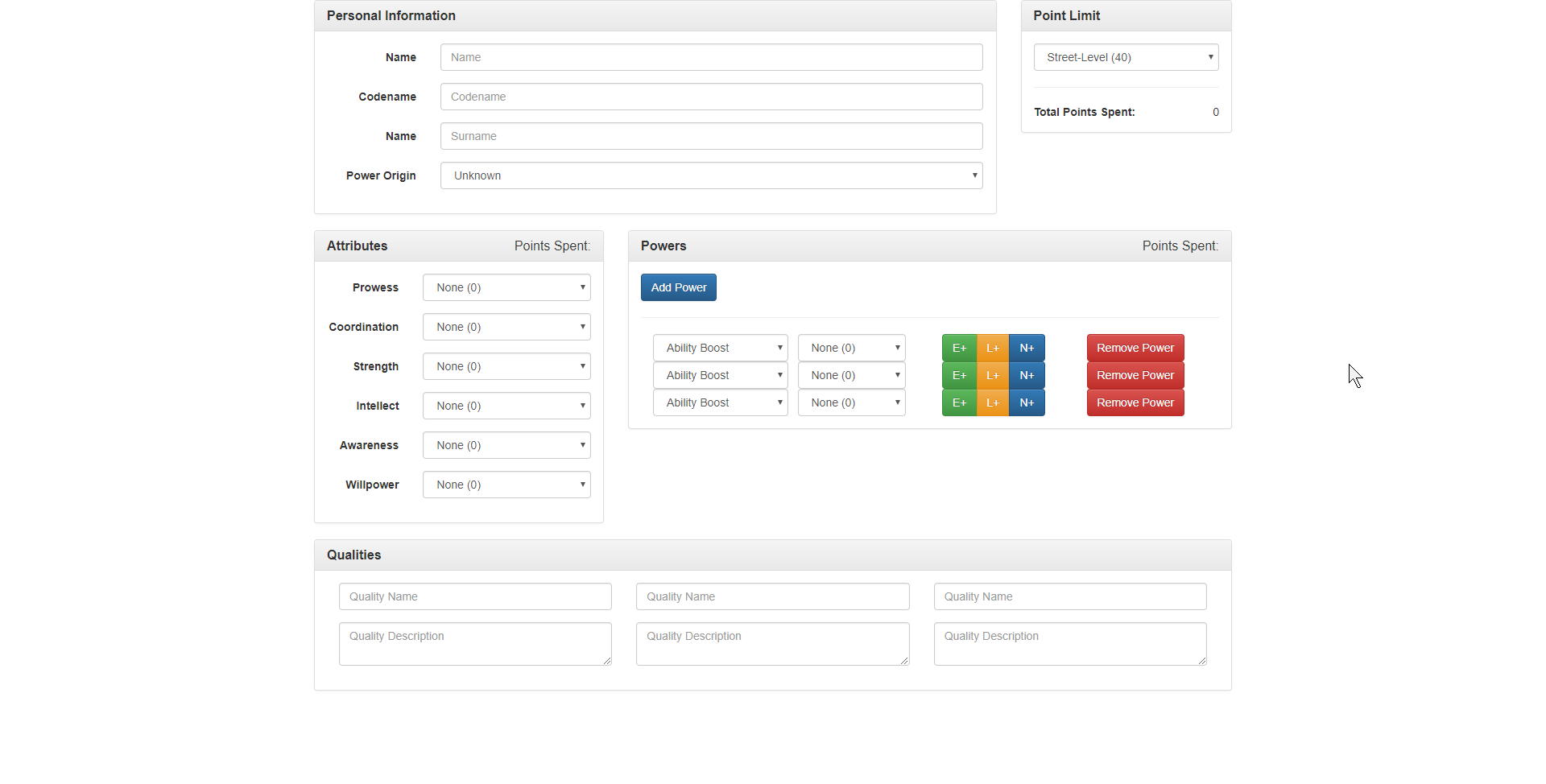Remove the third power in the list
1546x784 pixels.
point(1135,402)
